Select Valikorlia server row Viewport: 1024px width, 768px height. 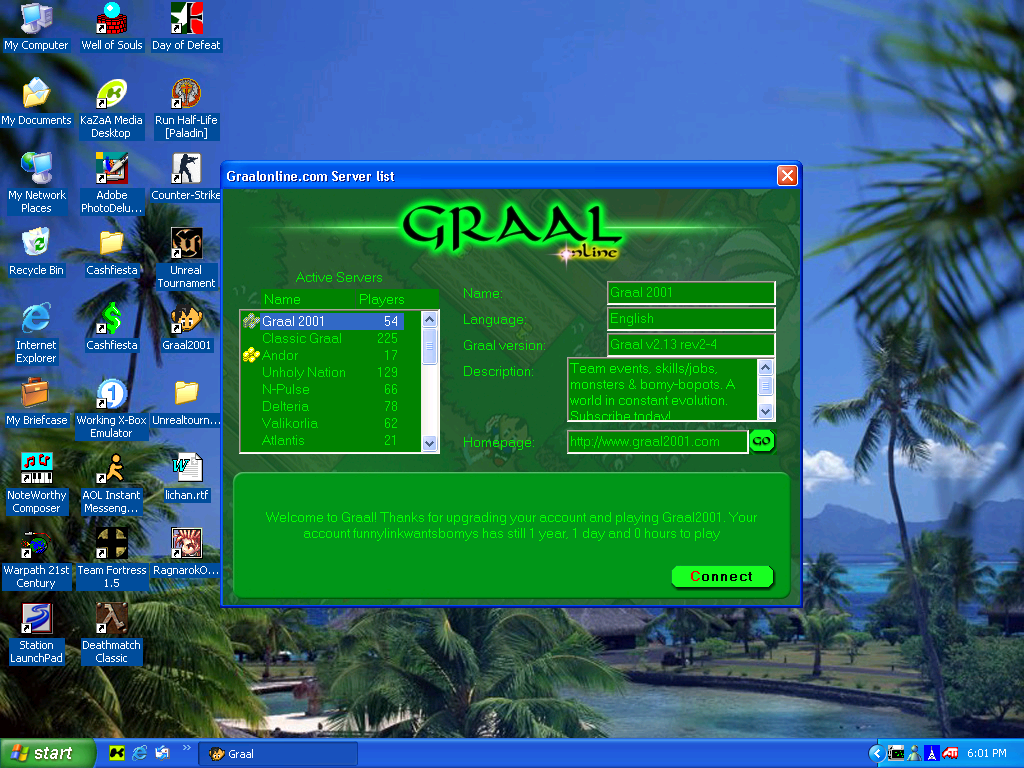pos(323,423)
